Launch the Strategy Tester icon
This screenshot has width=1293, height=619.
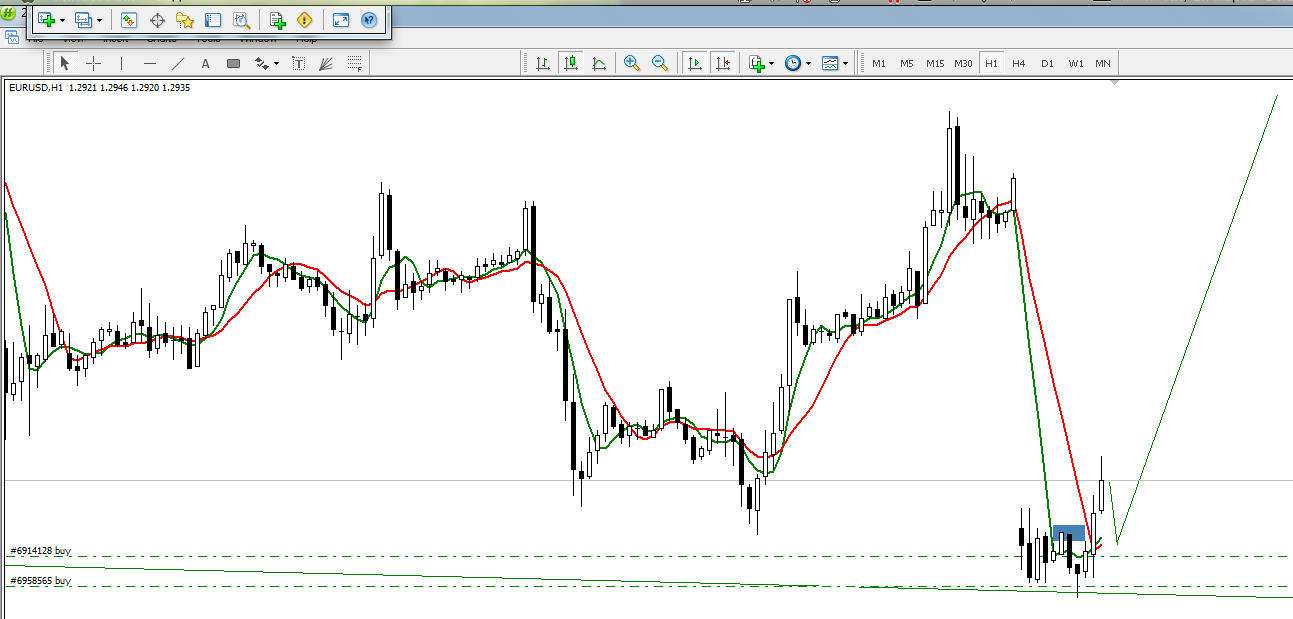tap(241, 20)
